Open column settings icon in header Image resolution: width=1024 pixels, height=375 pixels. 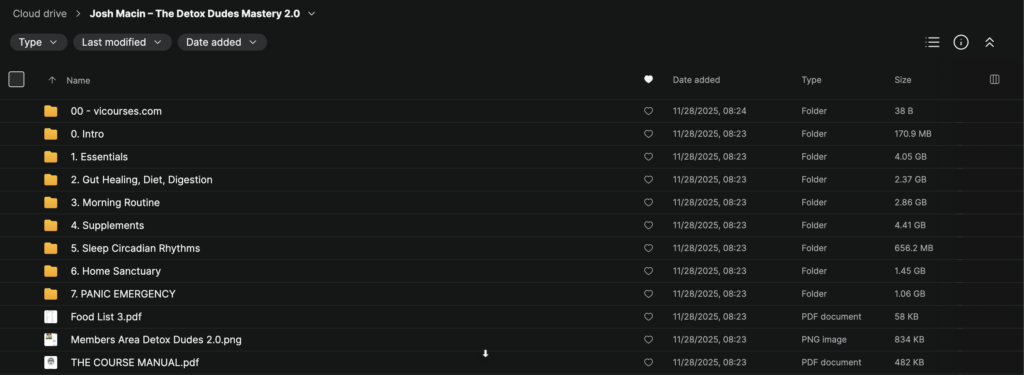pos(995,80)
